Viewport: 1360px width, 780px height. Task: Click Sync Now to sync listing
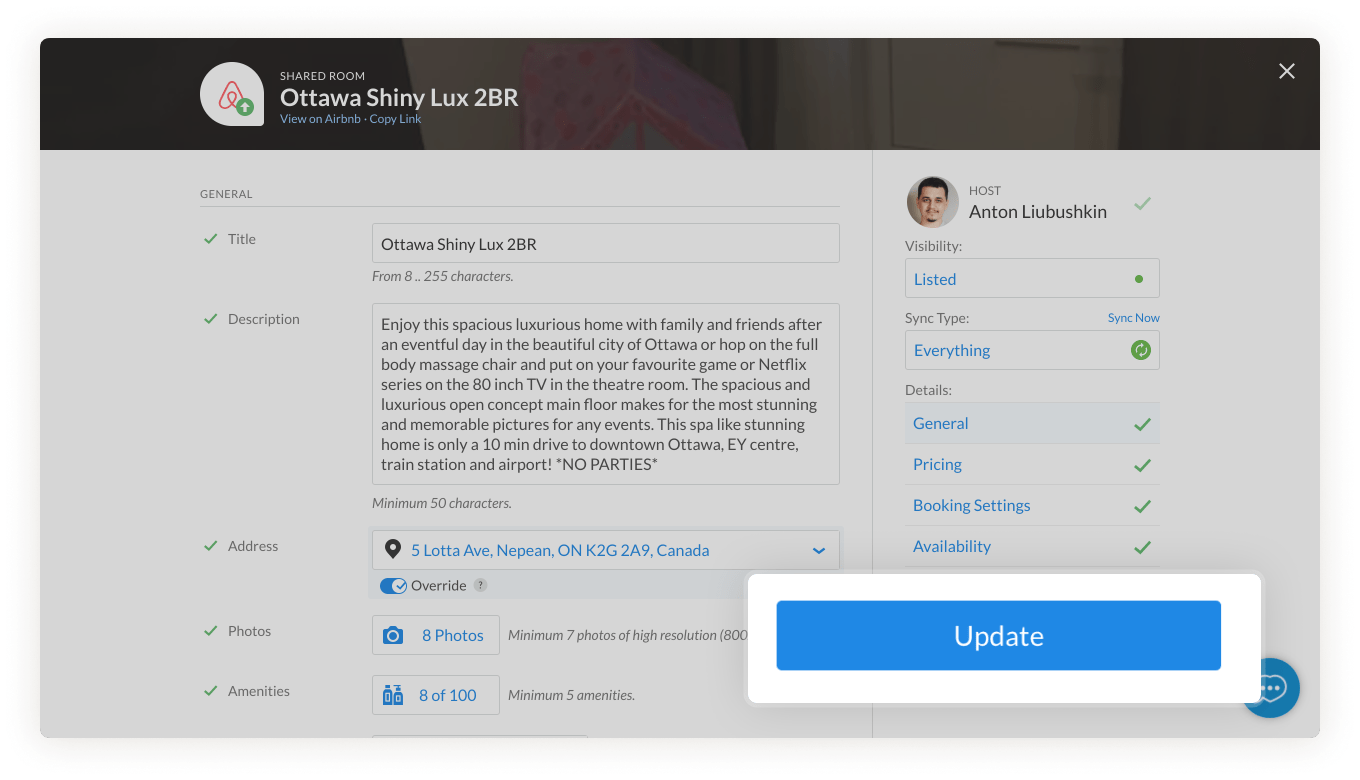click(x=1133, y=317)
